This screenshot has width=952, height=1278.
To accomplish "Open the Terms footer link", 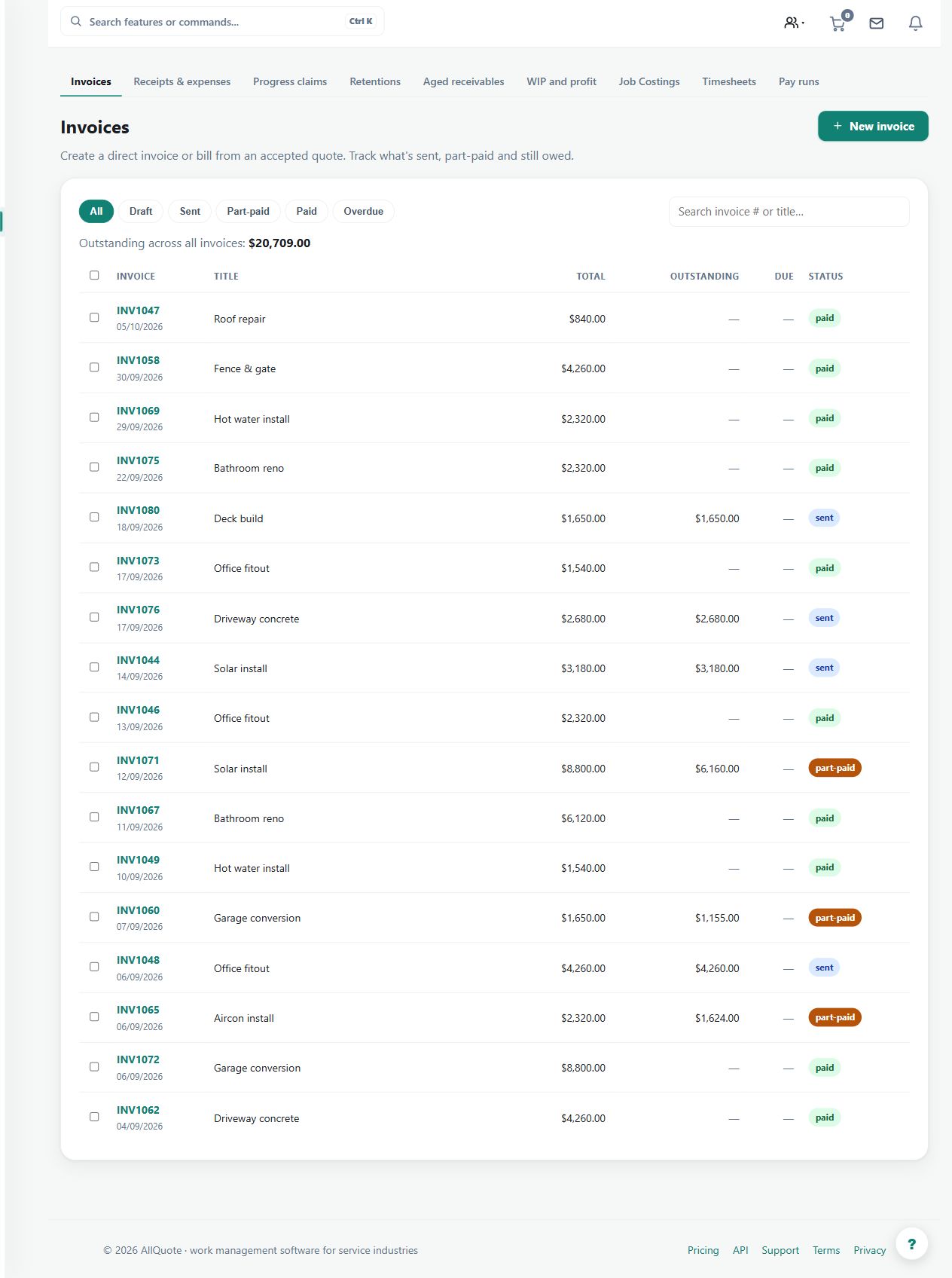I will 825,1250.
